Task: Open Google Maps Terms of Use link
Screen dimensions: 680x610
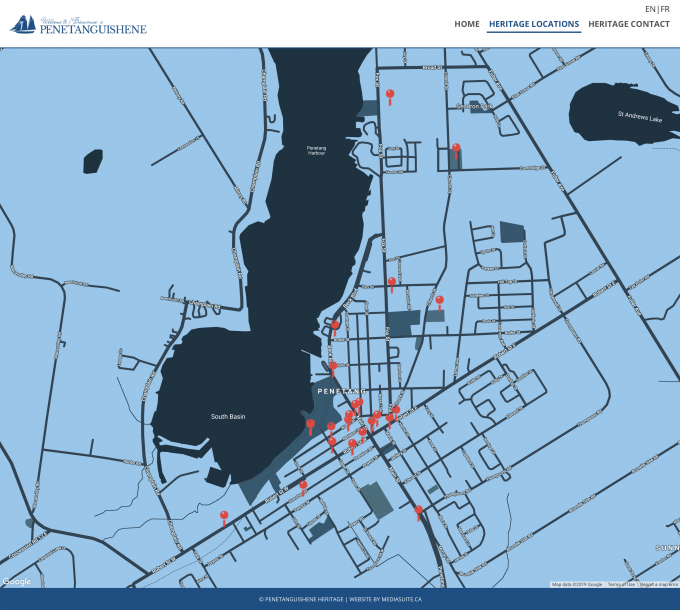Action: pos(621,584)
